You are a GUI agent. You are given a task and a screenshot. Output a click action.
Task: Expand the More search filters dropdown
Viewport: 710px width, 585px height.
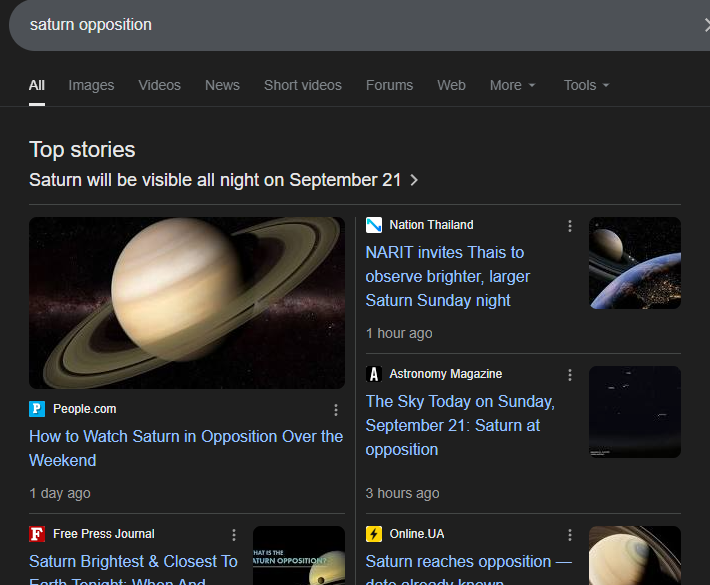coord(513,85)
